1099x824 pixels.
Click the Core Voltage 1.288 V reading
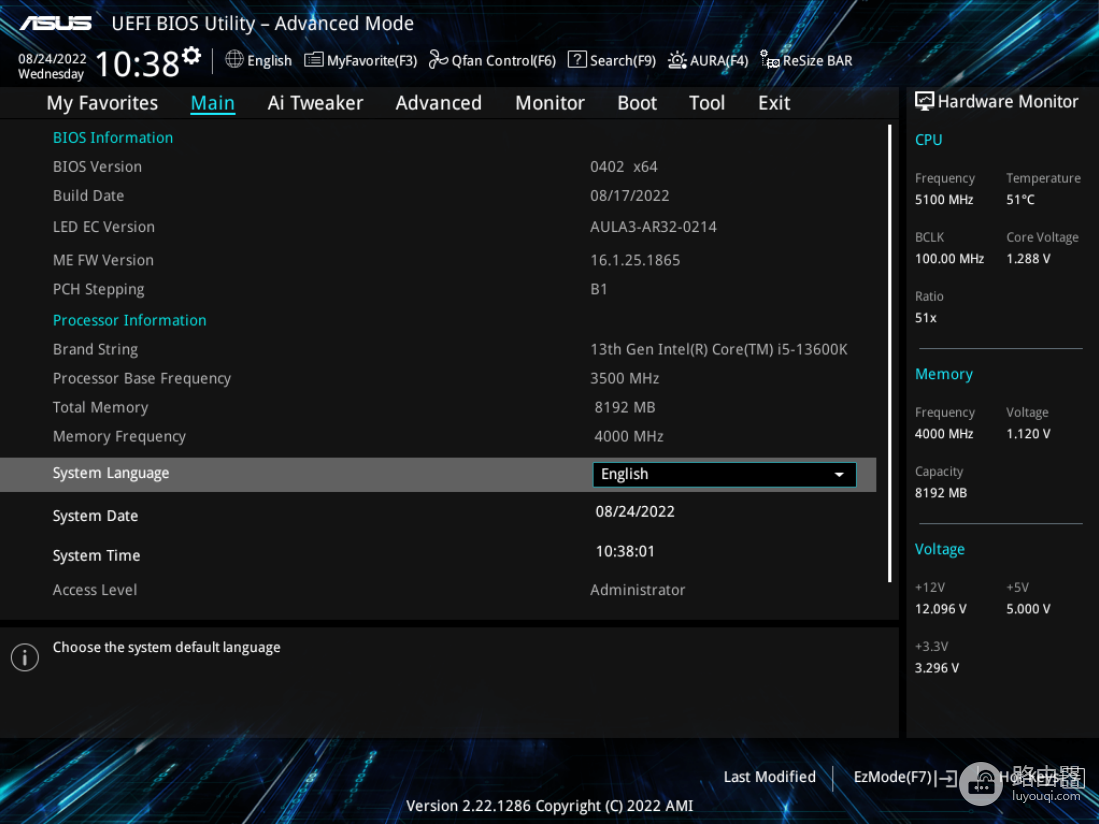1028,259
